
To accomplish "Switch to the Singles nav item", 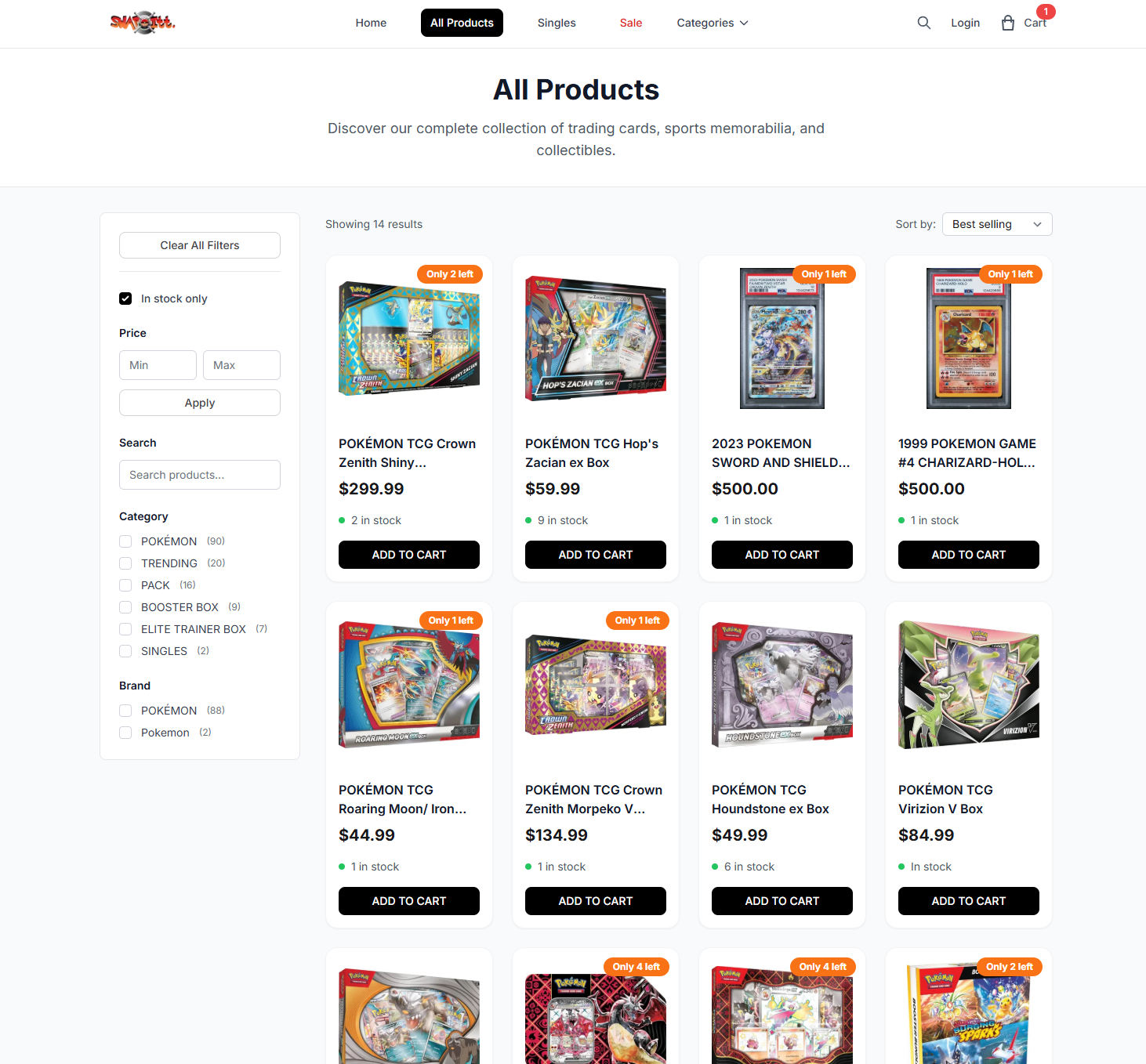I will 557,23.
